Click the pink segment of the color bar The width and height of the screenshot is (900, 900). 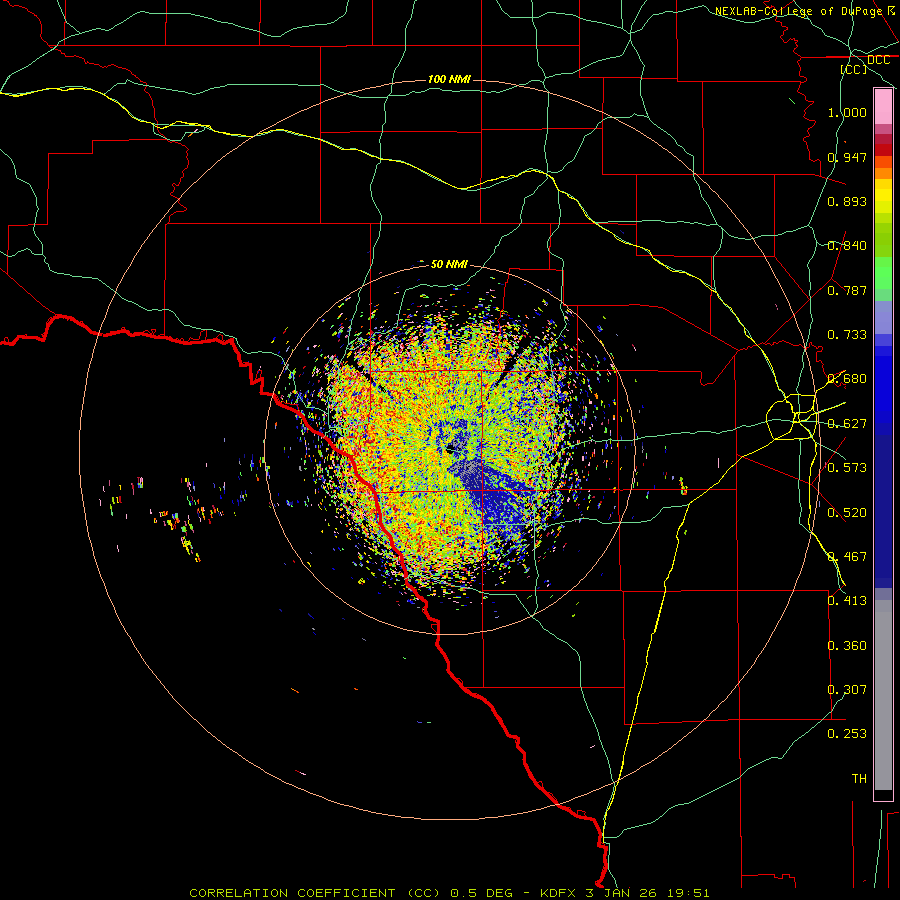(883, 107)
